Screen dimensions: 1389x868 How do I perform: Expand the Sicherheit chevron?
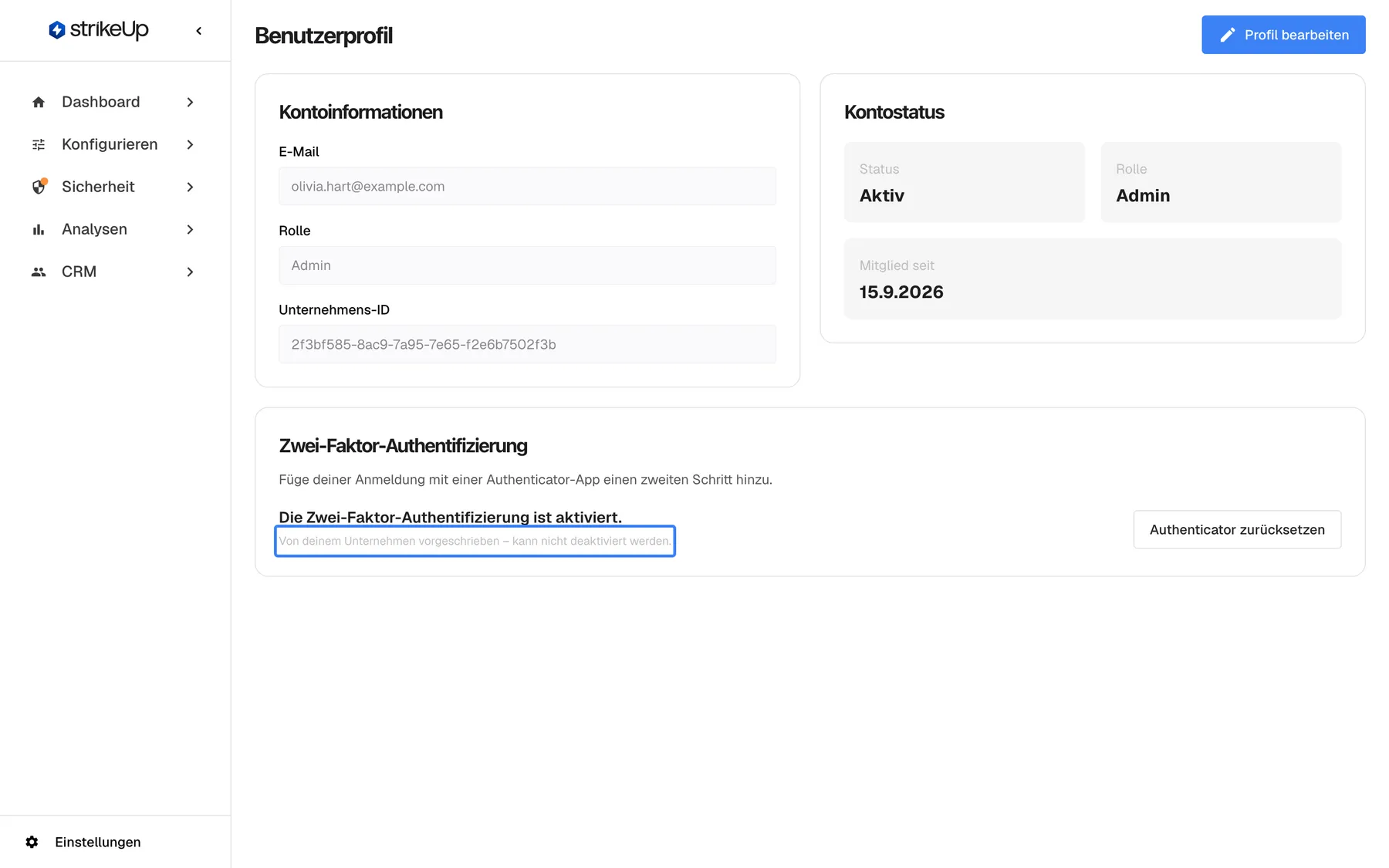pyautogui.click(x=190, y=187)
